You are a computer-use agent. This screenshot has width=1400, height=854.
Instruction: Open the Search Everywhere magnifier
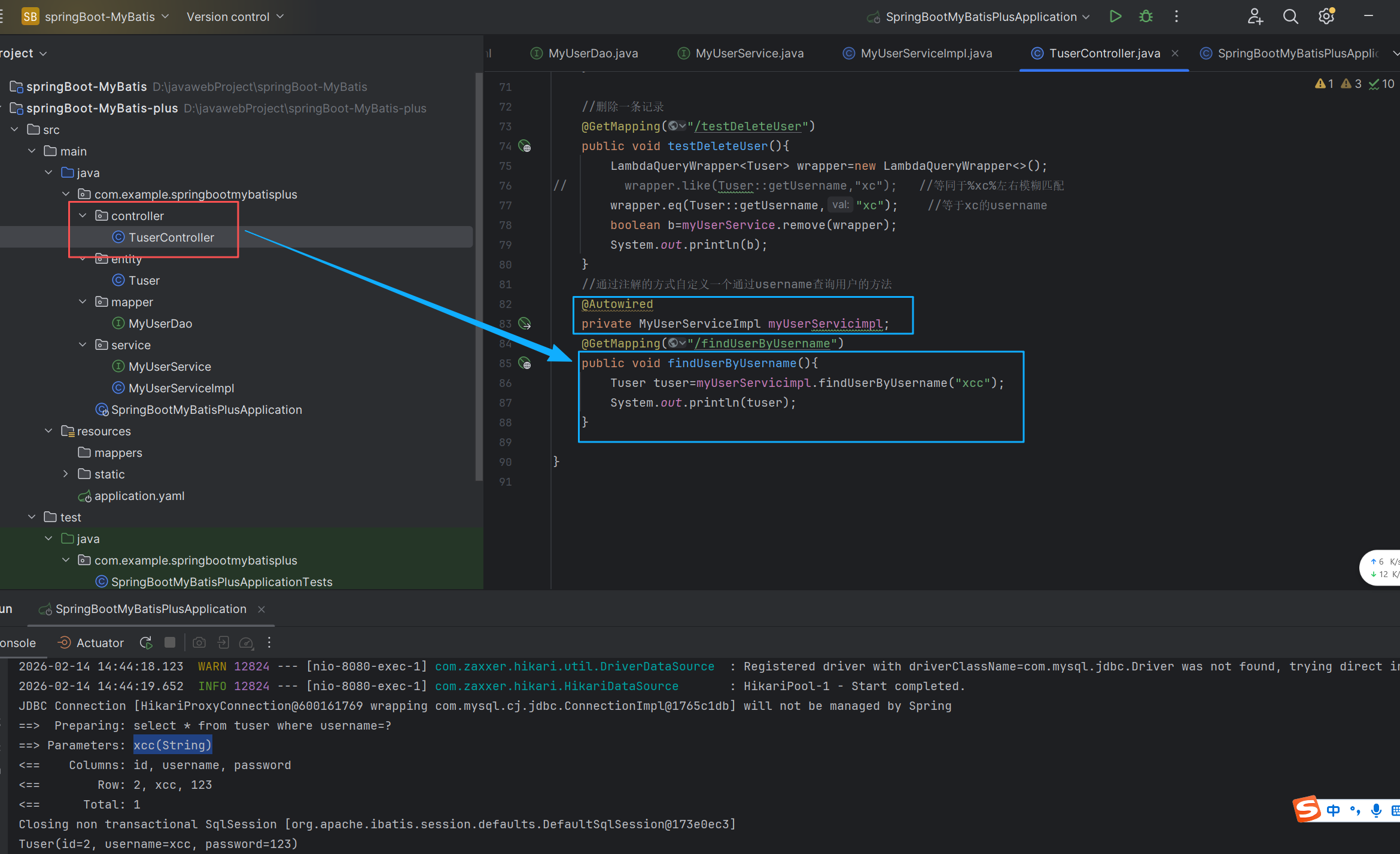pos(1291,17)
